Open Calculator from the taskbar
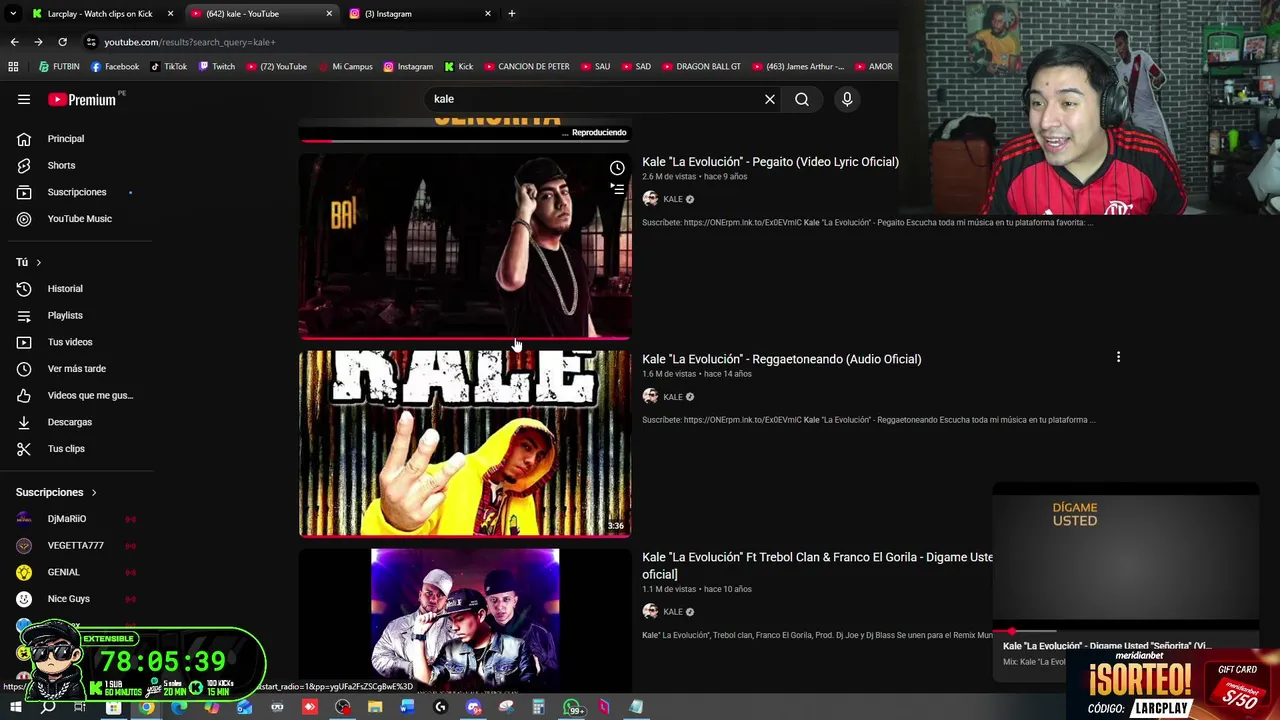Viewport: 1280px width, 720px height. [538, 708]
